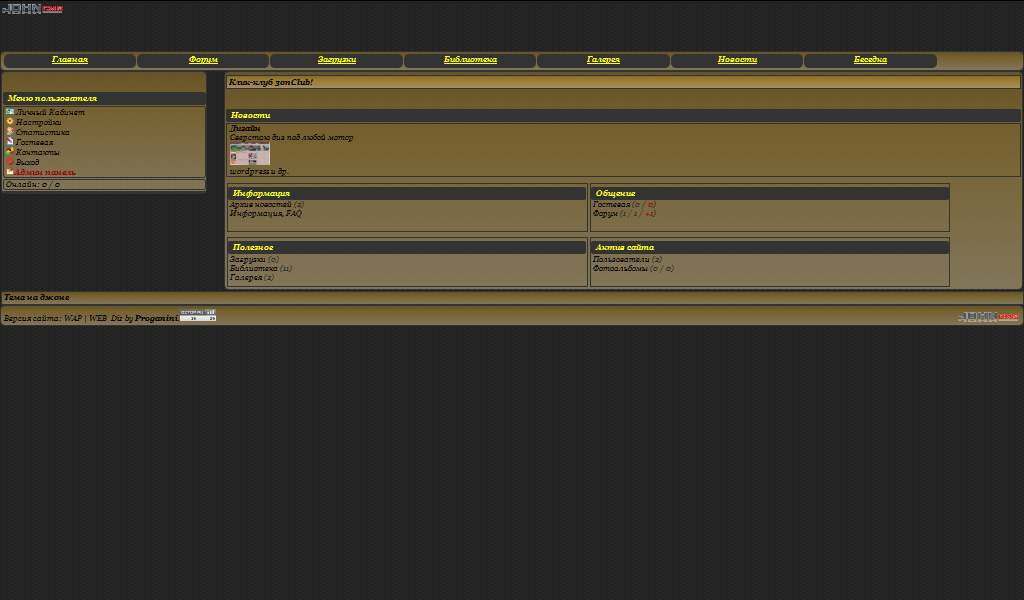The width and height of the screenshot is (1024, 600).
Task: Open the Главная navigation tab
Action: tap(70, 60)
